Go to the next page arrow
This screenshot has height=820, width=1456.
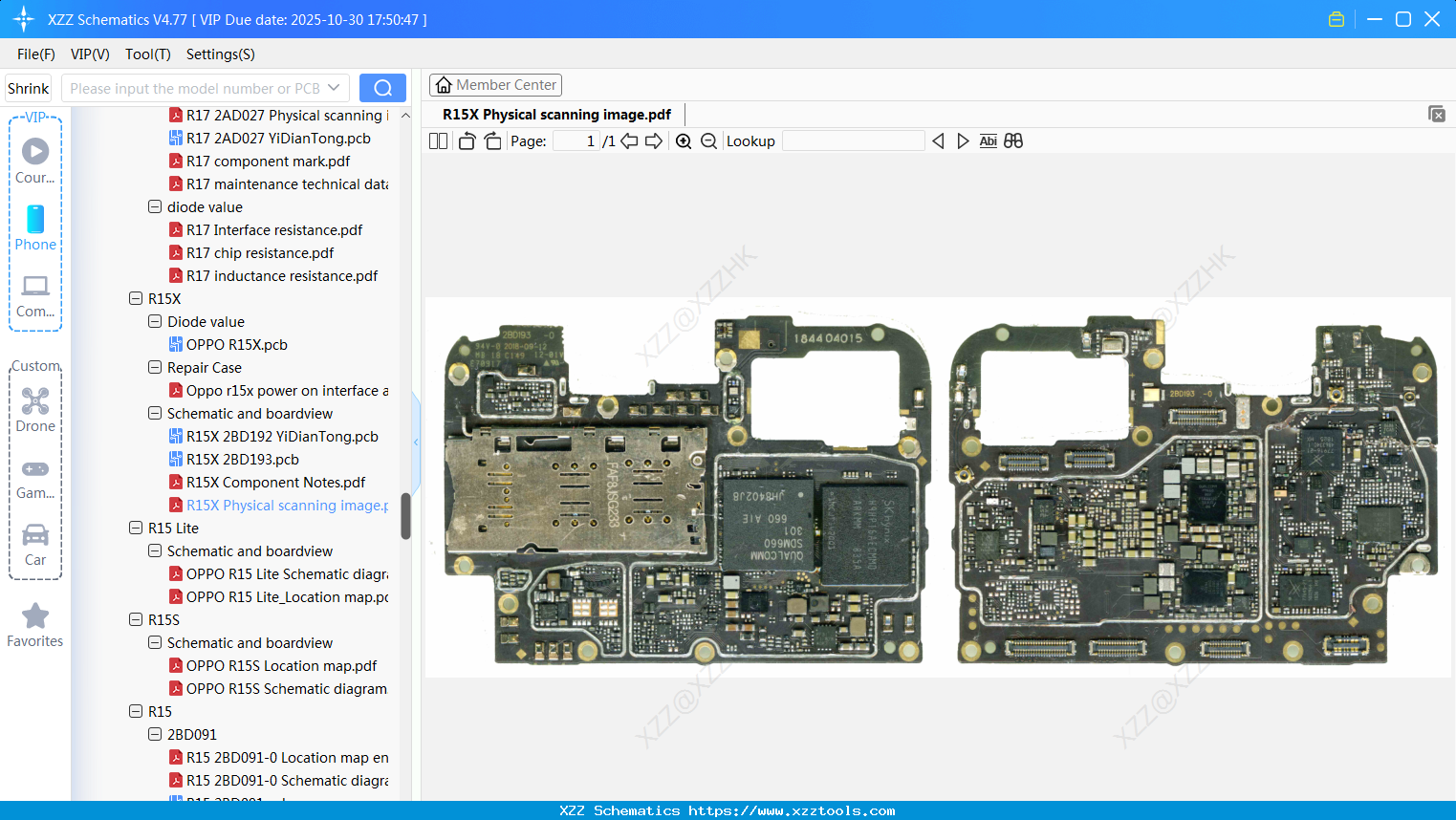[x=654, y=141]
